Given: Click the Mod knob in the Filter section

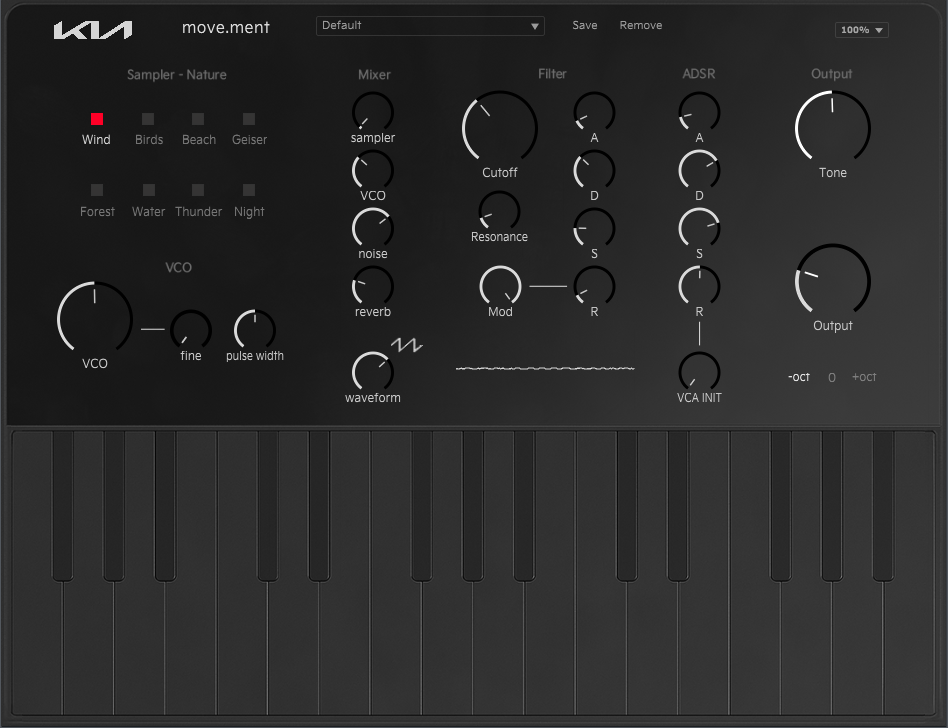Looking at the screenshot, I should pos(500,285).
